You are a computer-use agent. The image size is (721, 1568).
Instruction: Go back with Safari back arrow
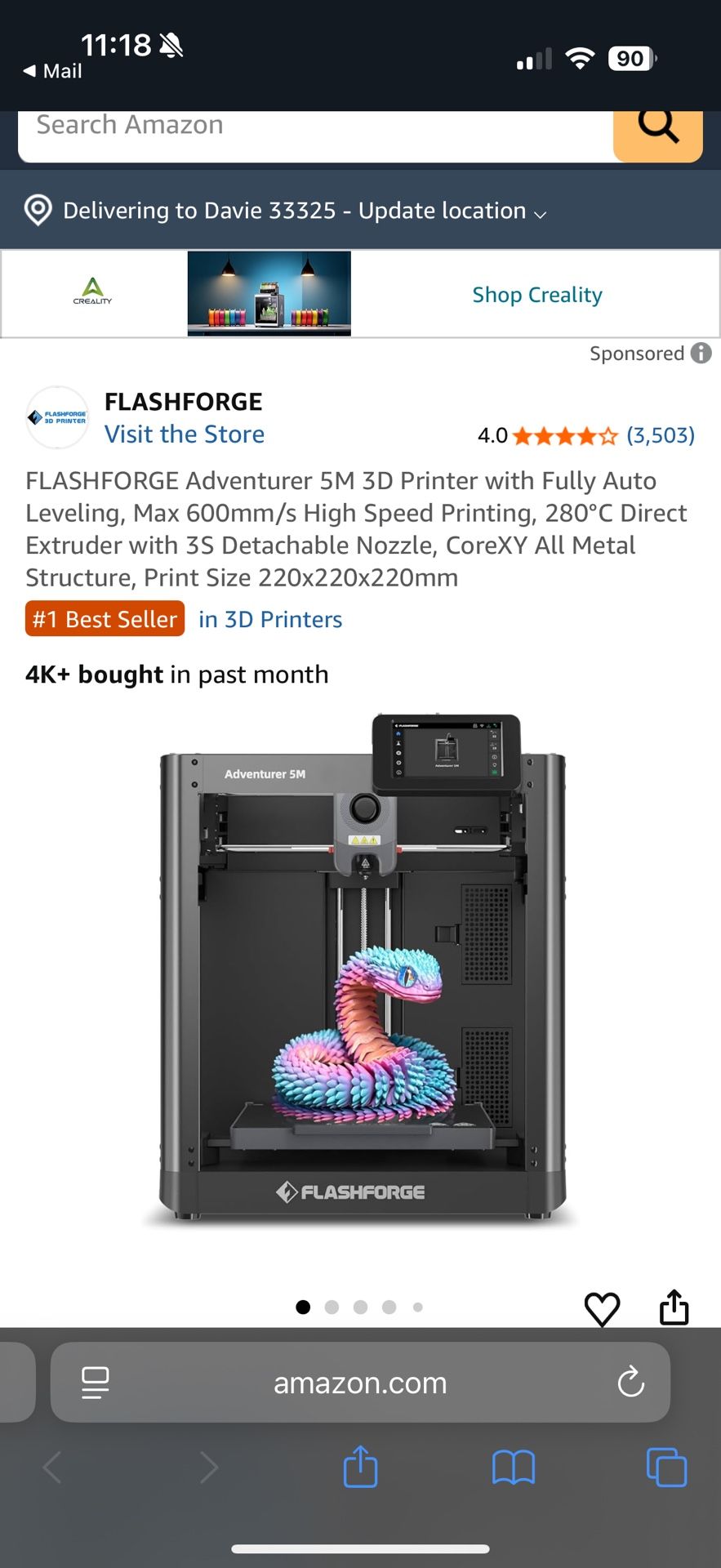click(52, 1468)
